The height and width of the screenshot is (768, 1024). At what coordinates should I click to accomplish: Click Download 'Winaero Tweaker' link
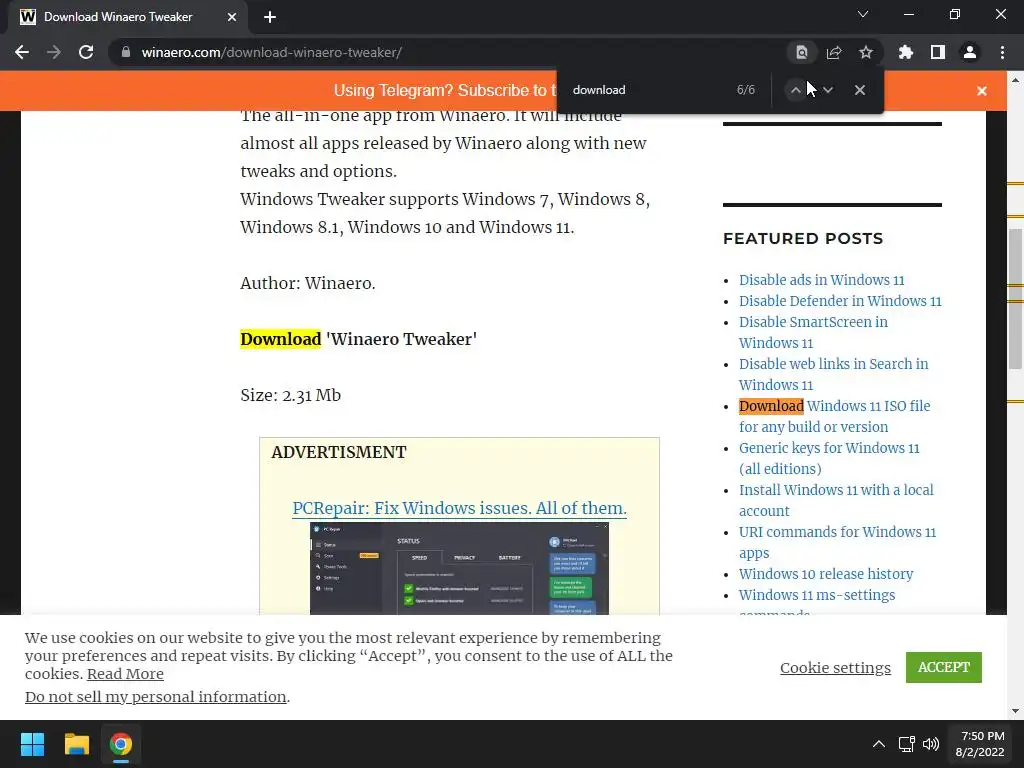pyautogui.click(x=359, y=339)
